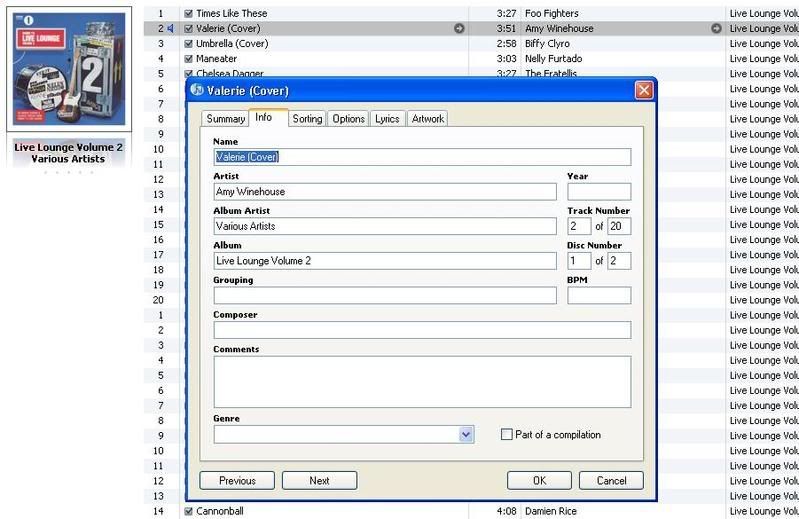The image size is (799, 519).
Task: Select the Biffy Clyro artist cell
Action: (547, 44)
